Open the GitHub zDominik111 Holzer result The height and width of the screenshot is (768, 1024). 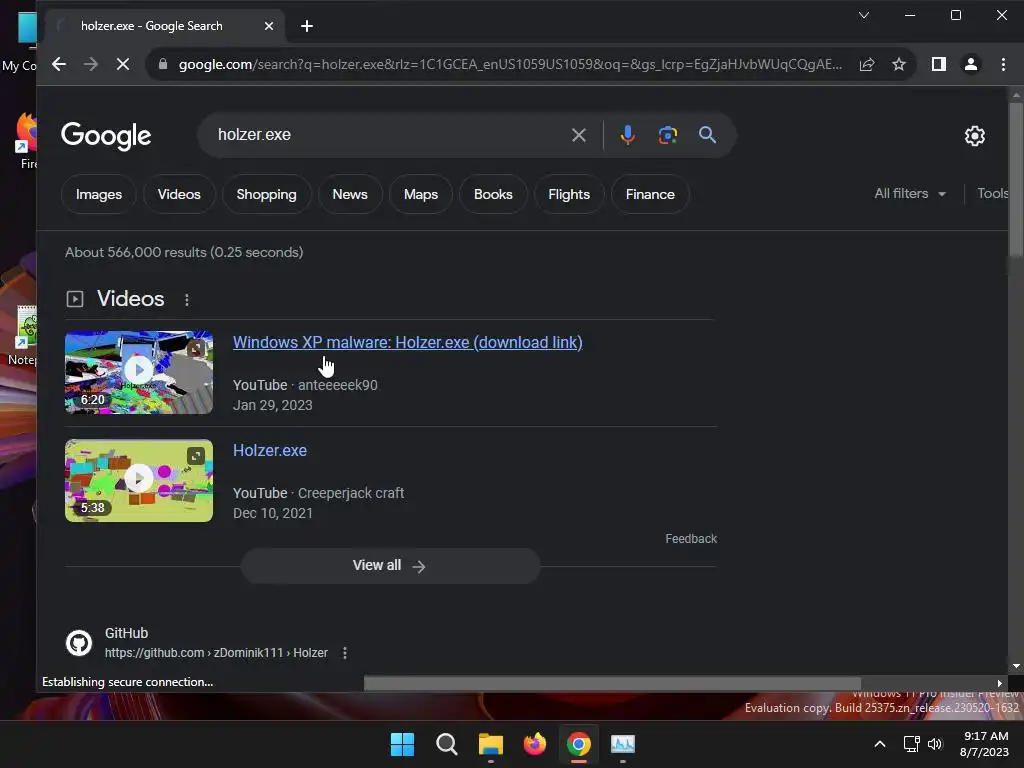point(216,652)
